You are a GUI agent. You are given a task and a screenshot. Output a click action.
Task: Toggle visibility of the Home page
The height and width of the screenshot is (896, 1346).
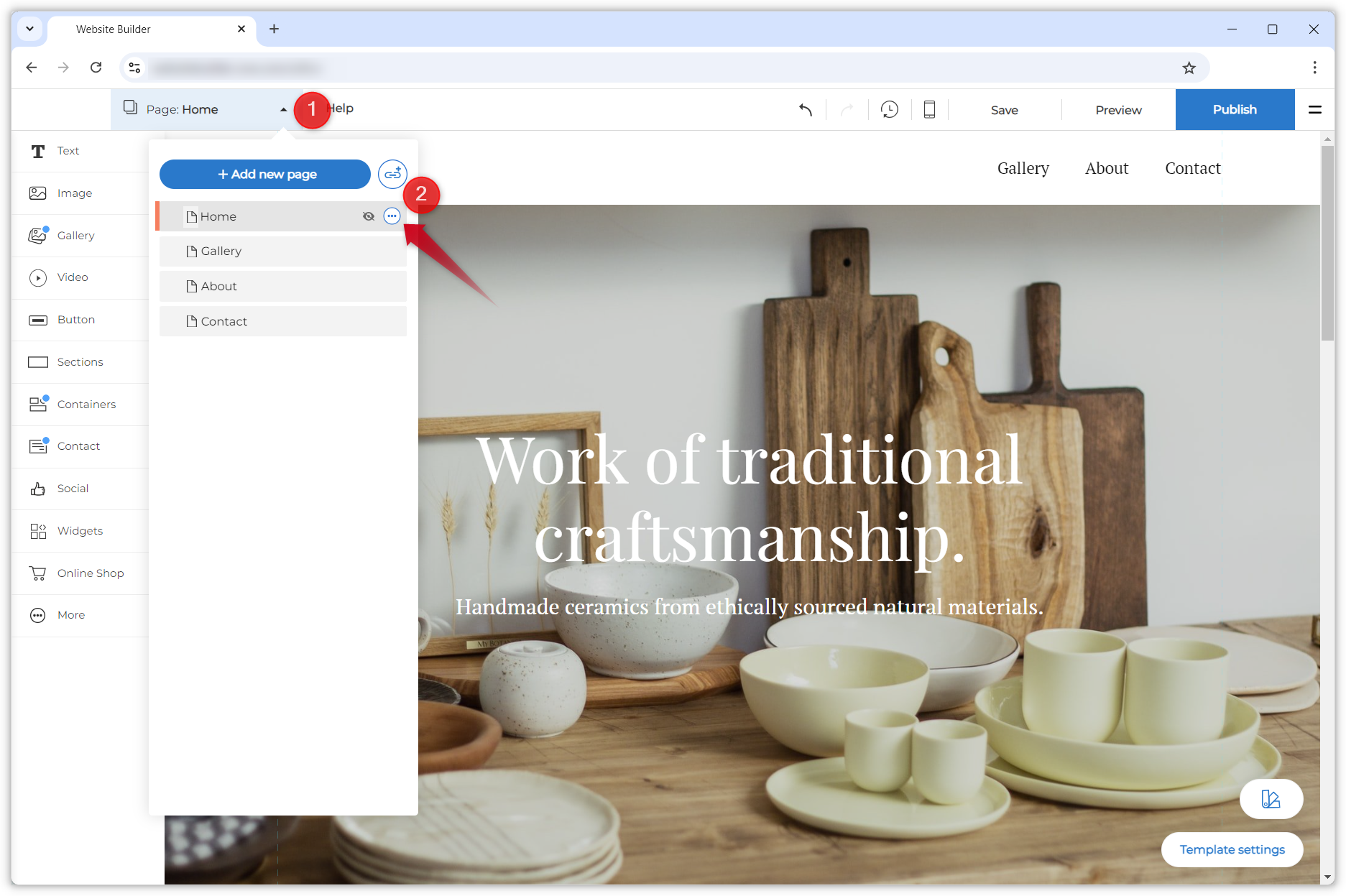tap(369, 216)
